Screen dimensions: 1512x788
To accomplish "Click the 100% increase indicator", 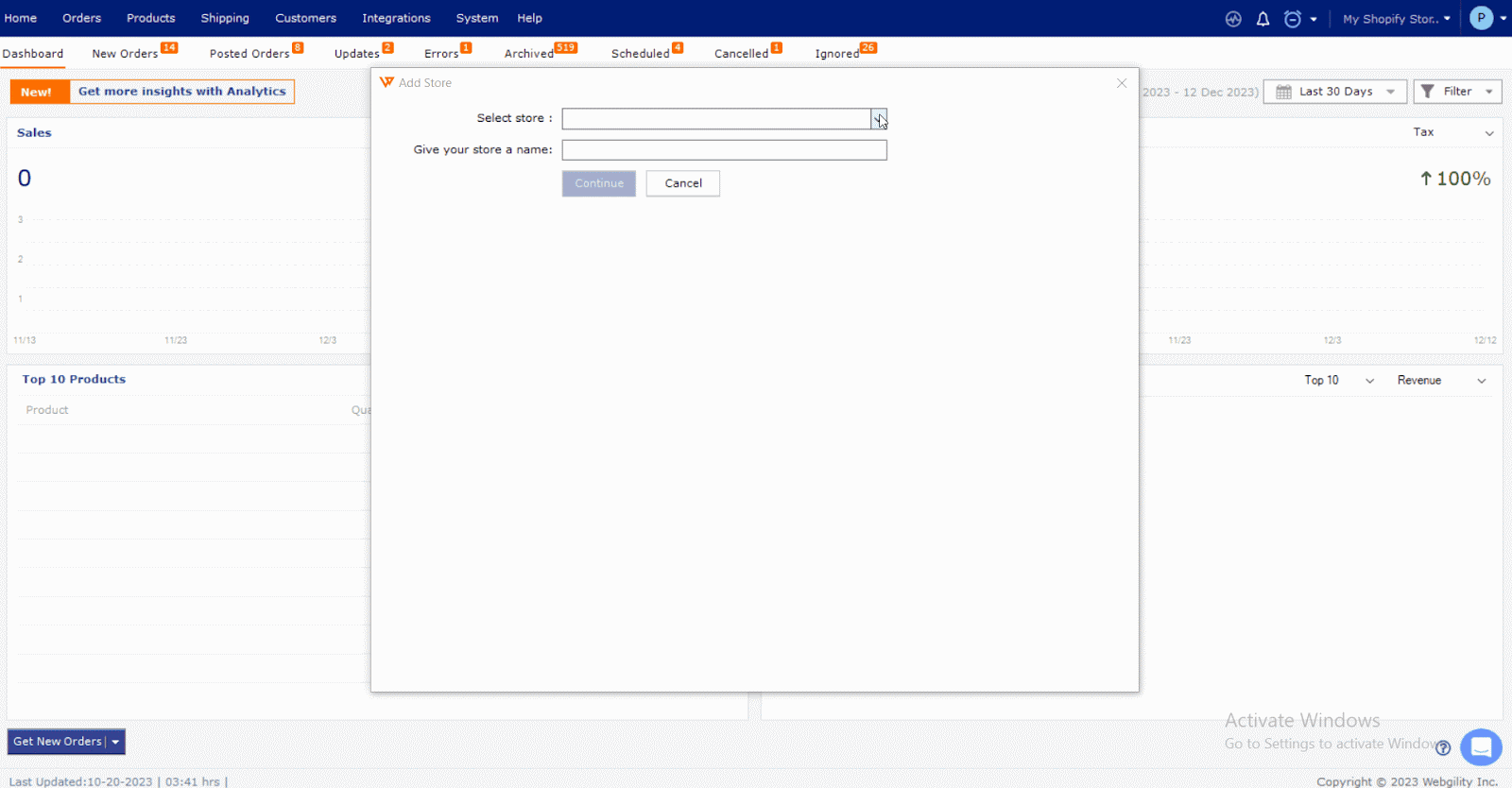I will [1455, 179].
